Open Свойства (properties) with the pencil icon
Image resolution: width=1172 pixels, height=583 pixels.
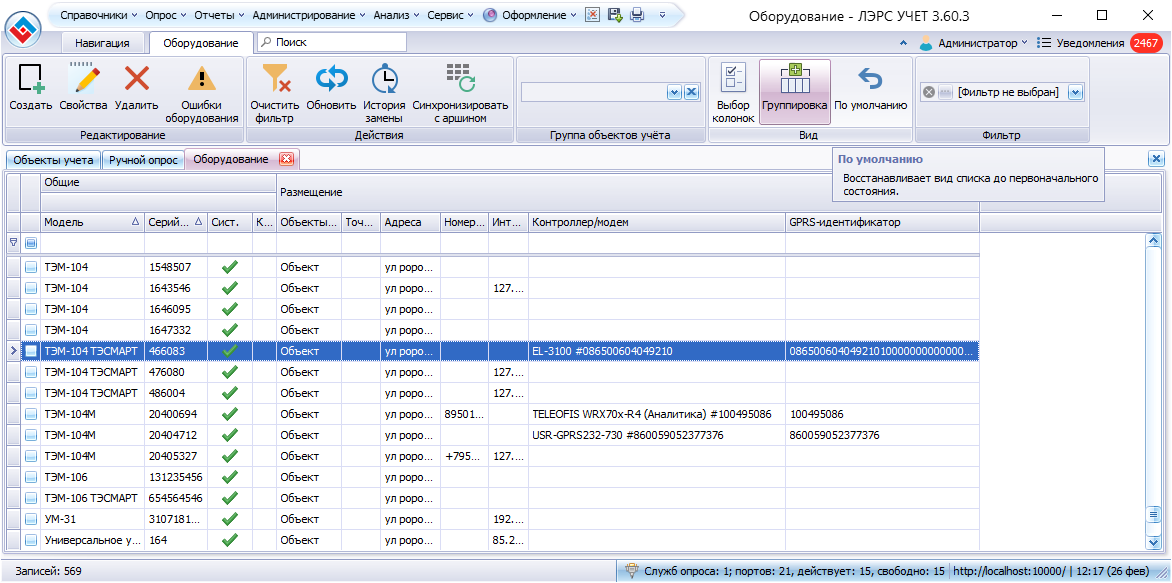pos(84,78)
